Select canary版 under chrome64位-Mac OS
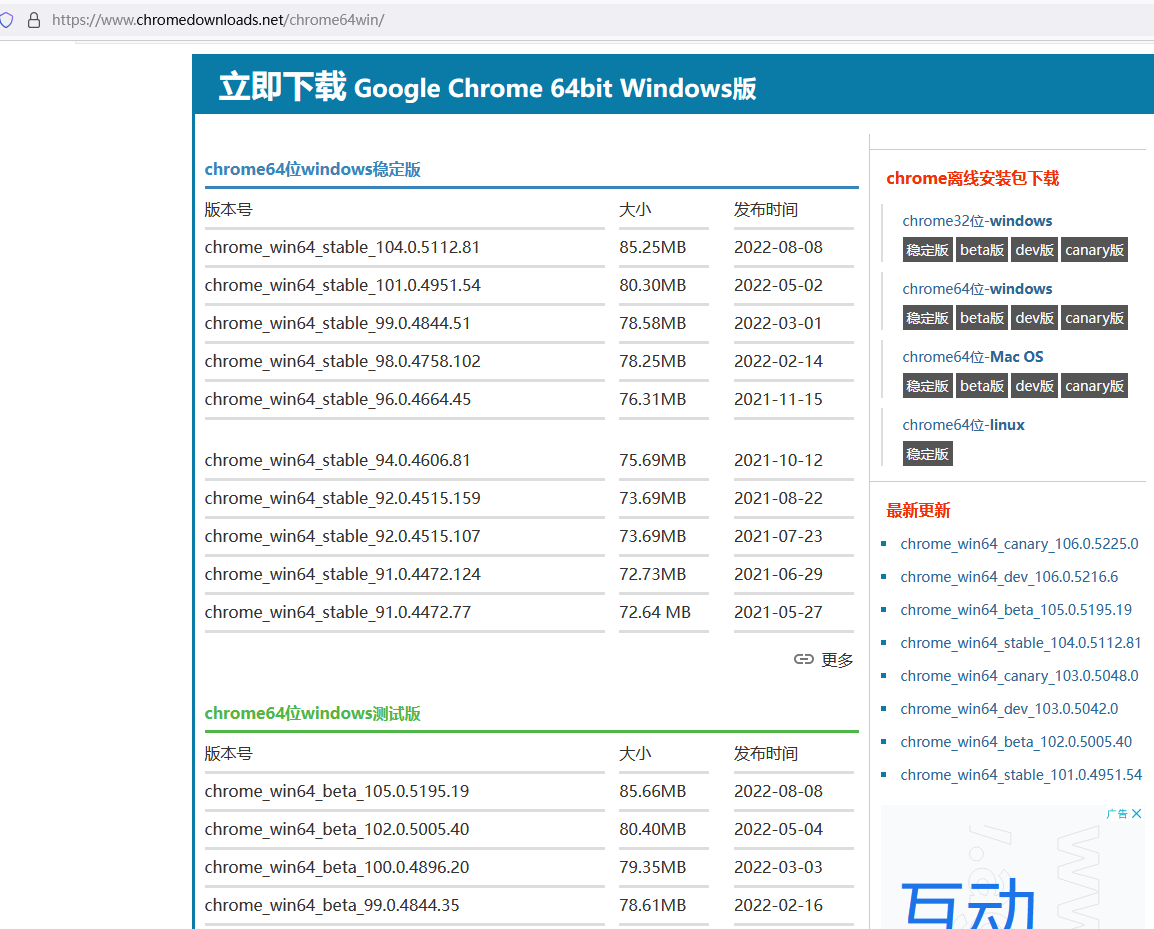The width and height of the screenshot is (1154, 929). tap(1094, 386)
